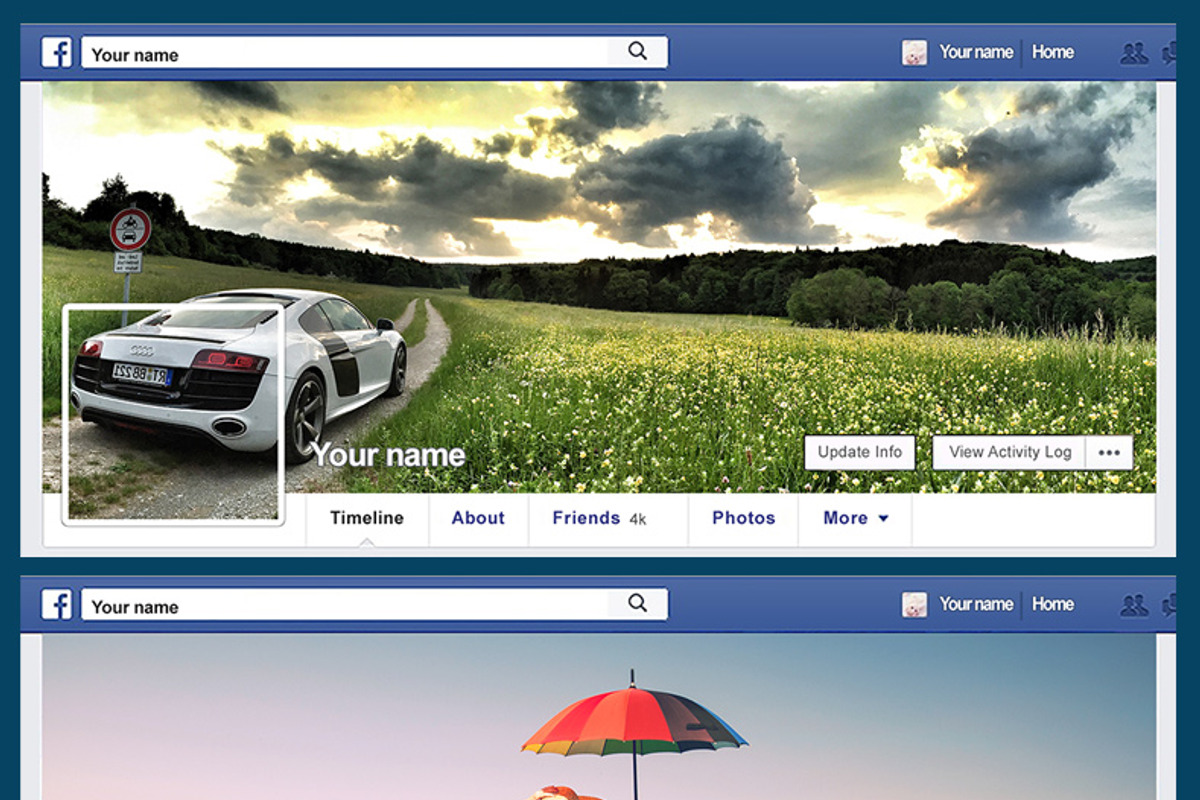Click small avatar thumbnail in bottom header

point(914,605)
